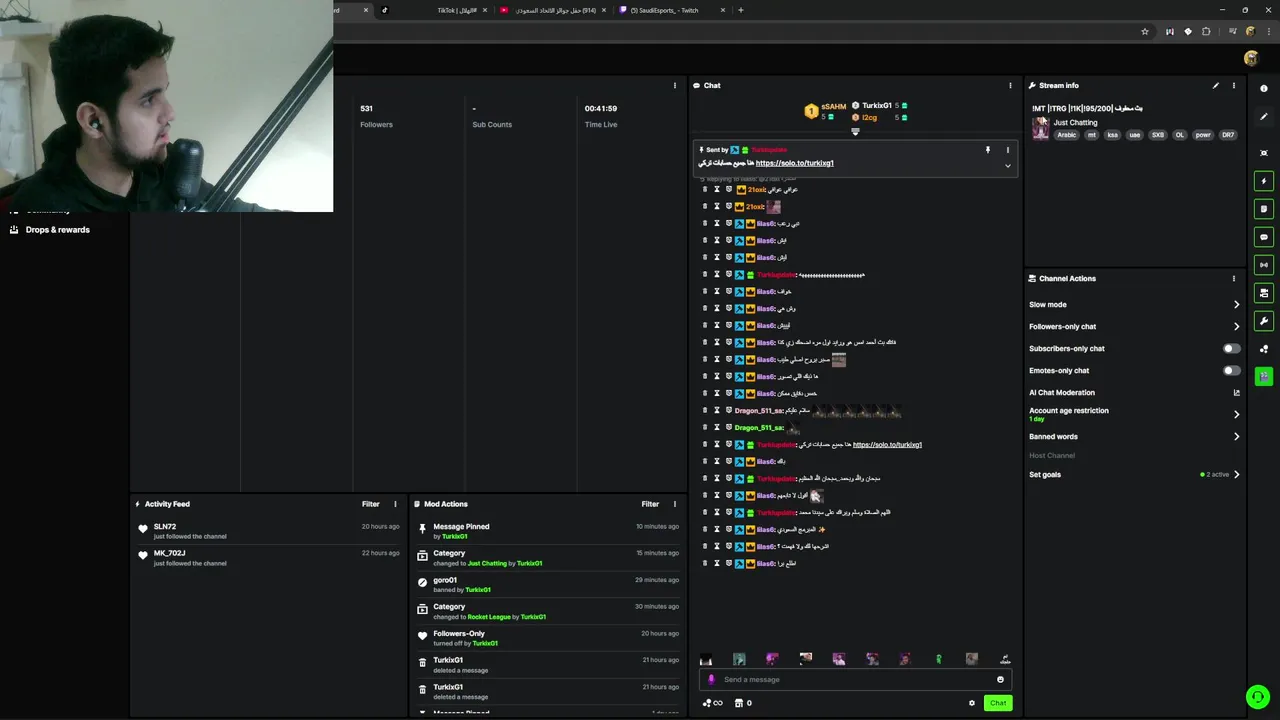This screenshot has height=720, width=1280.
Task: Click Message Pinned by TurkixG1 entry
Action: tap(547, 531)
